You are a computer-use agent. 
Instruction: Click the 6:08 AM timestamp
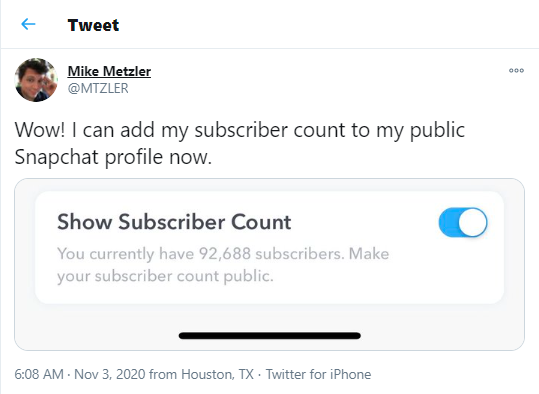click(x=39, y=374)
